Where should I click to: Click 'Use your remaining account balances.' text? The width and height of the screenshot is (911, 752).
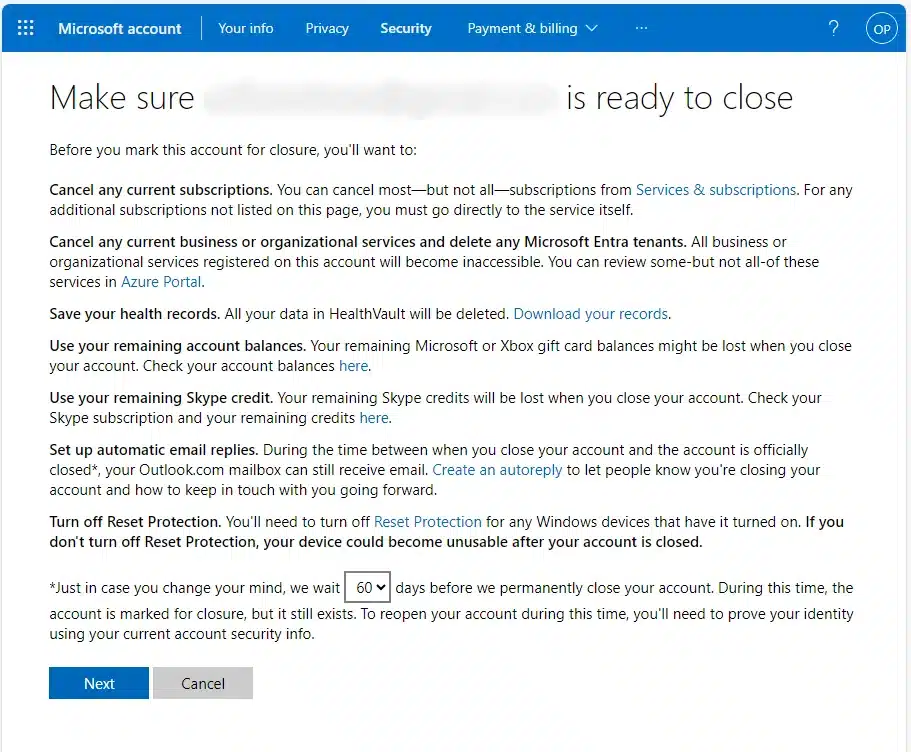pyautogui.click(x=178, y=346)
